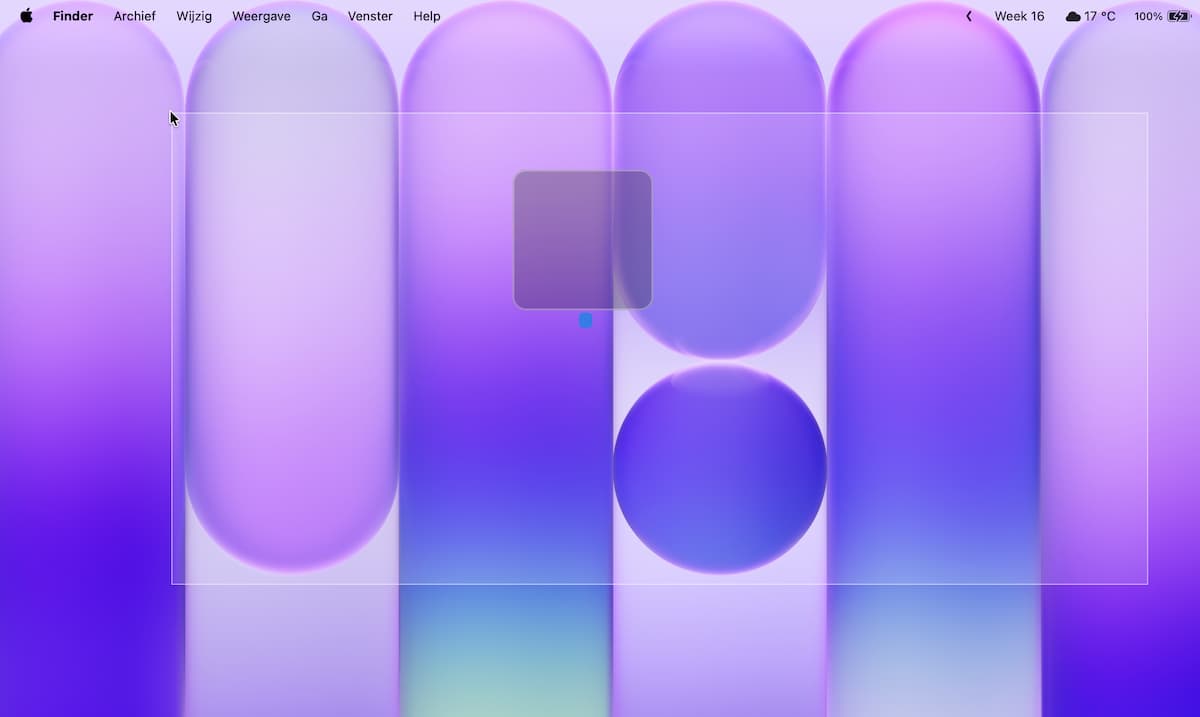
Task: Open the Venster menu
Action: [x=370, y=16]
